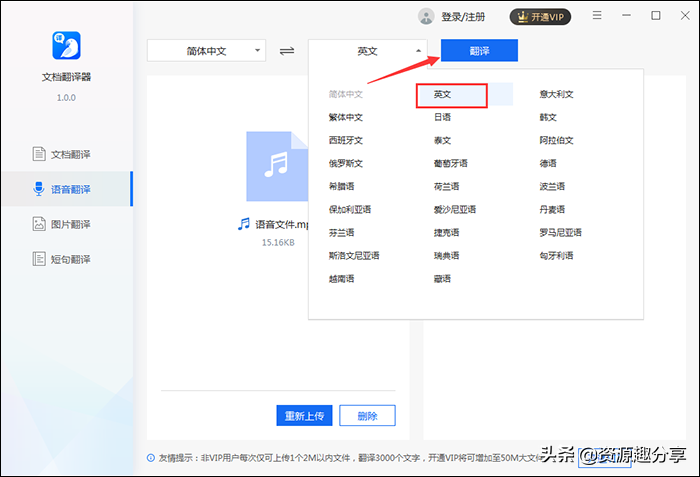Pick 瑞典语 in the language list
This screenshot has height=477, width=700.
tap(446, 256)
